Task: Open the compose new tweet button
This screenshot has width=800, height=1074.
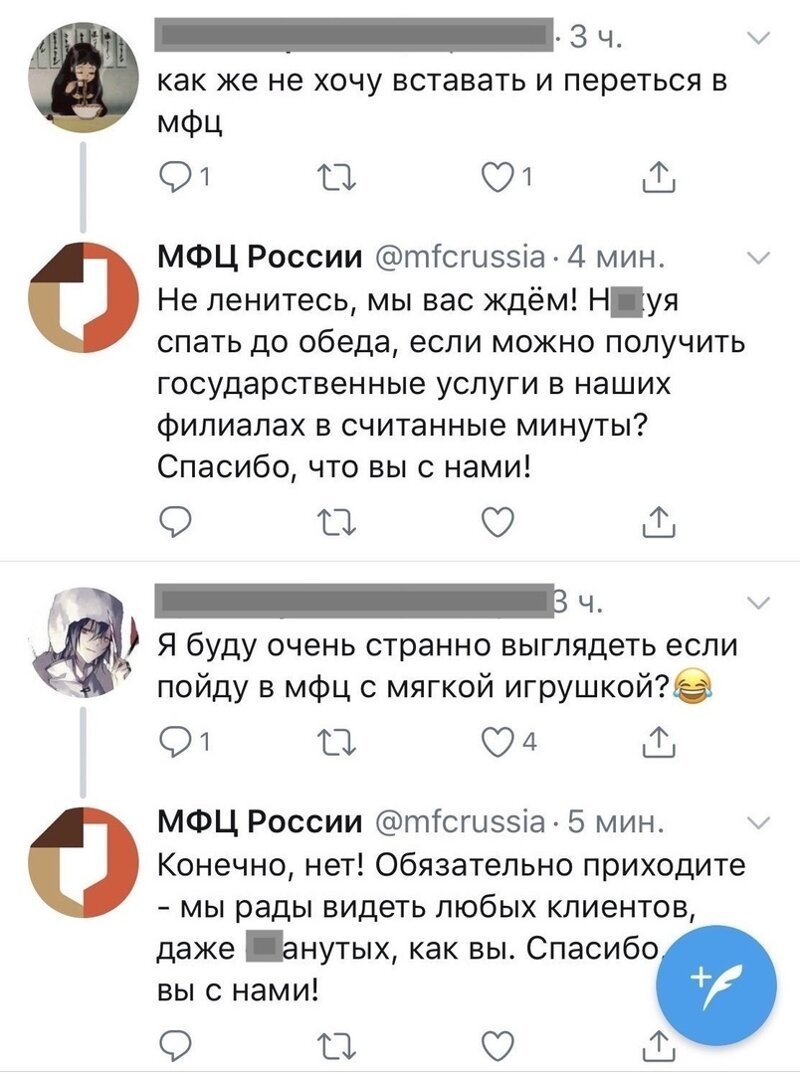Action: [716, 980]
